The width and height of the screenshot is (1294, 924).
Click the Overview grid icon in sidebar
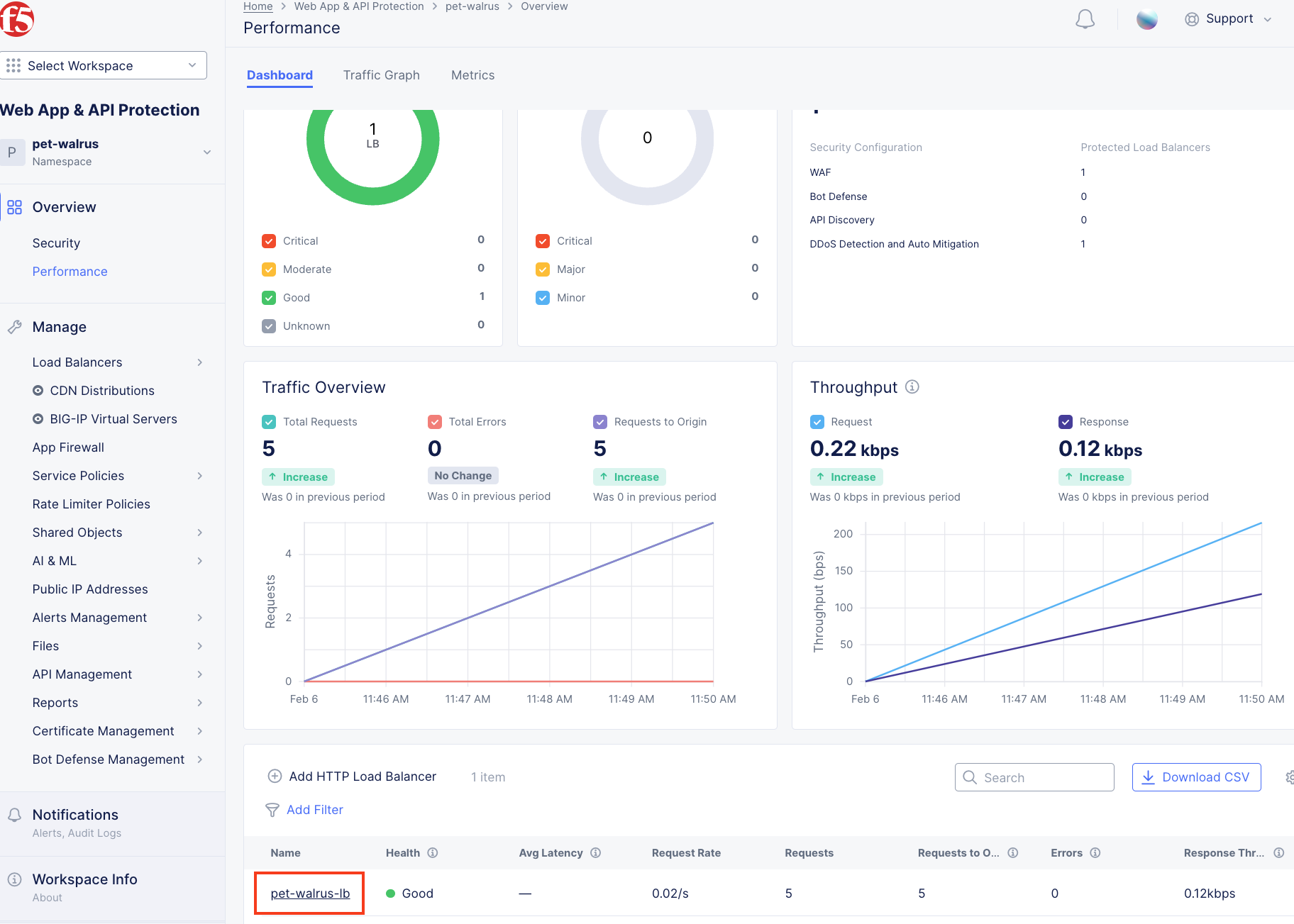coord(14,207)
